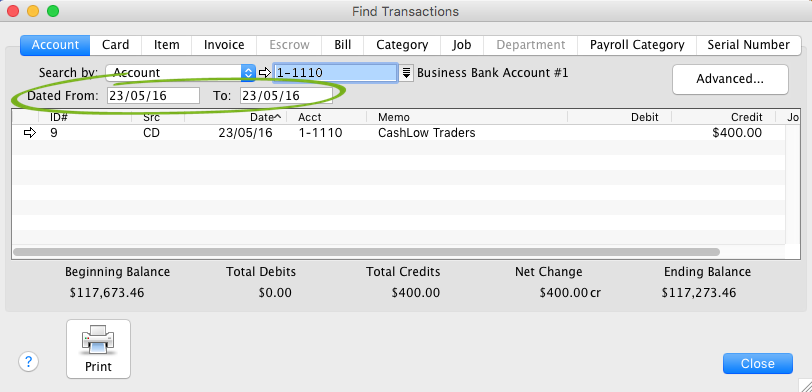The image size is (812, 392).
Task: Open the Bill tab
Action: (343, 45)
